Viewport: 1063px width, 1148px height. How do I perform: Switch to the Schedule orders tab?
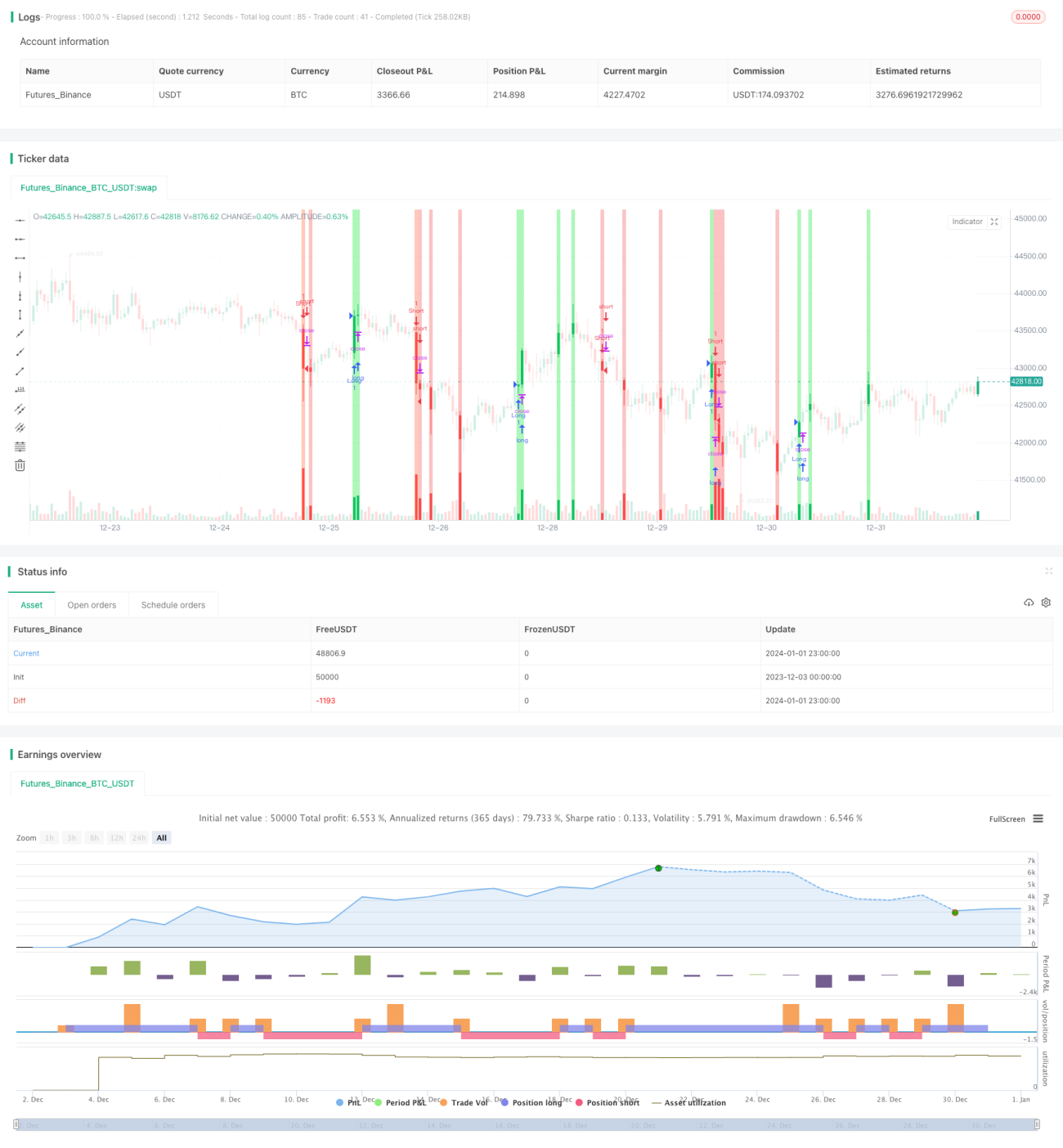tap(173, 605)
